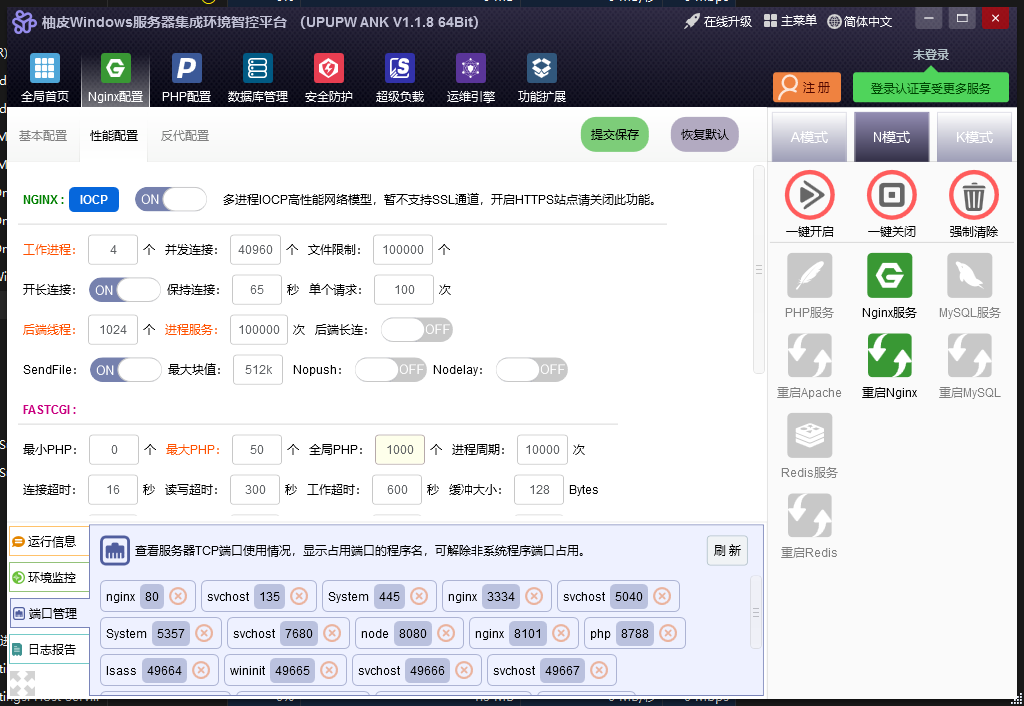Toggle the Nopush switch
1024x706 pixels.
tap(391, 370)
